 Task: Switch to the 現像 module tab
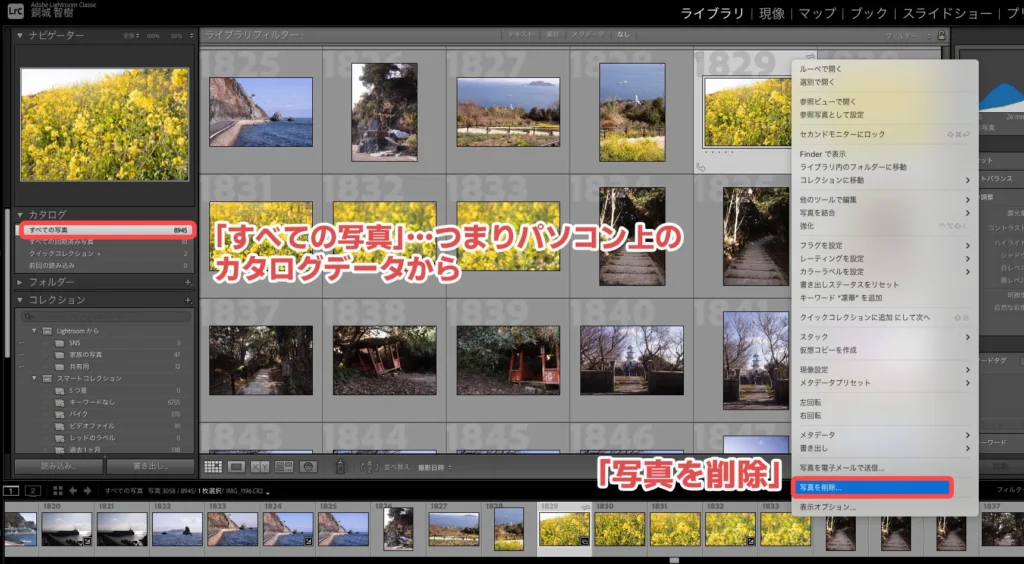click(x=771, y=13)
